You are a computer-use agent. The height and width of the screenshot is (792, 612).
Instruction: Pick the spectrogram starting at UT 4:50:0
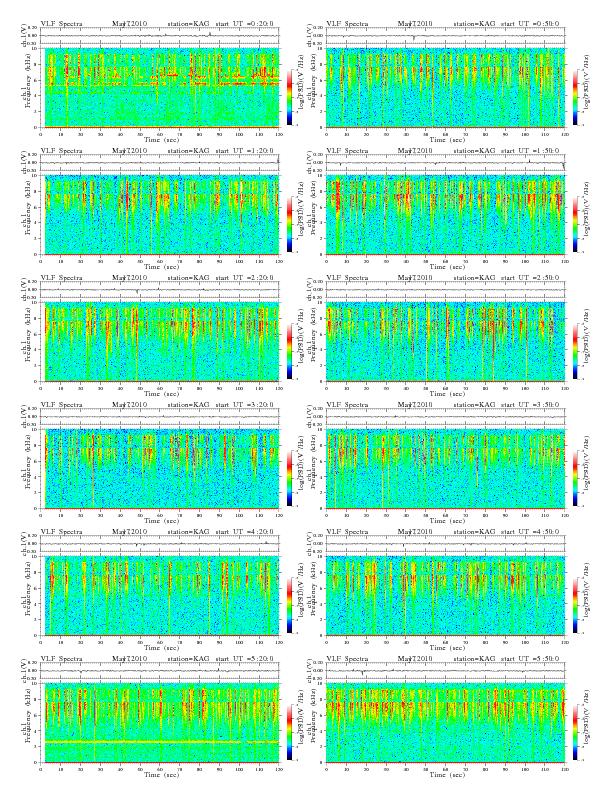[445, 596]
